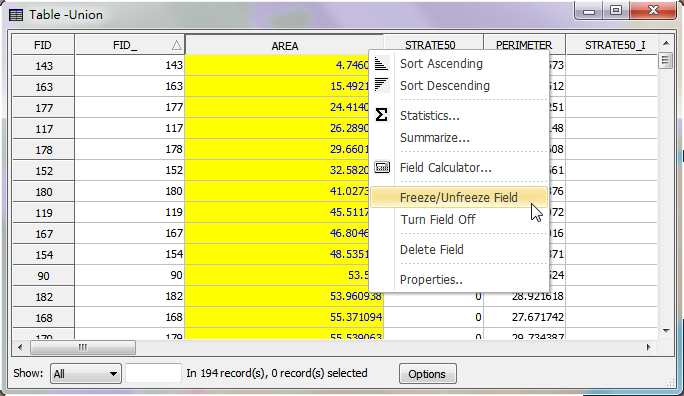Viewport: 684px width, 396px height.
Task: Select row header FID 178
Action: [43, 150]
